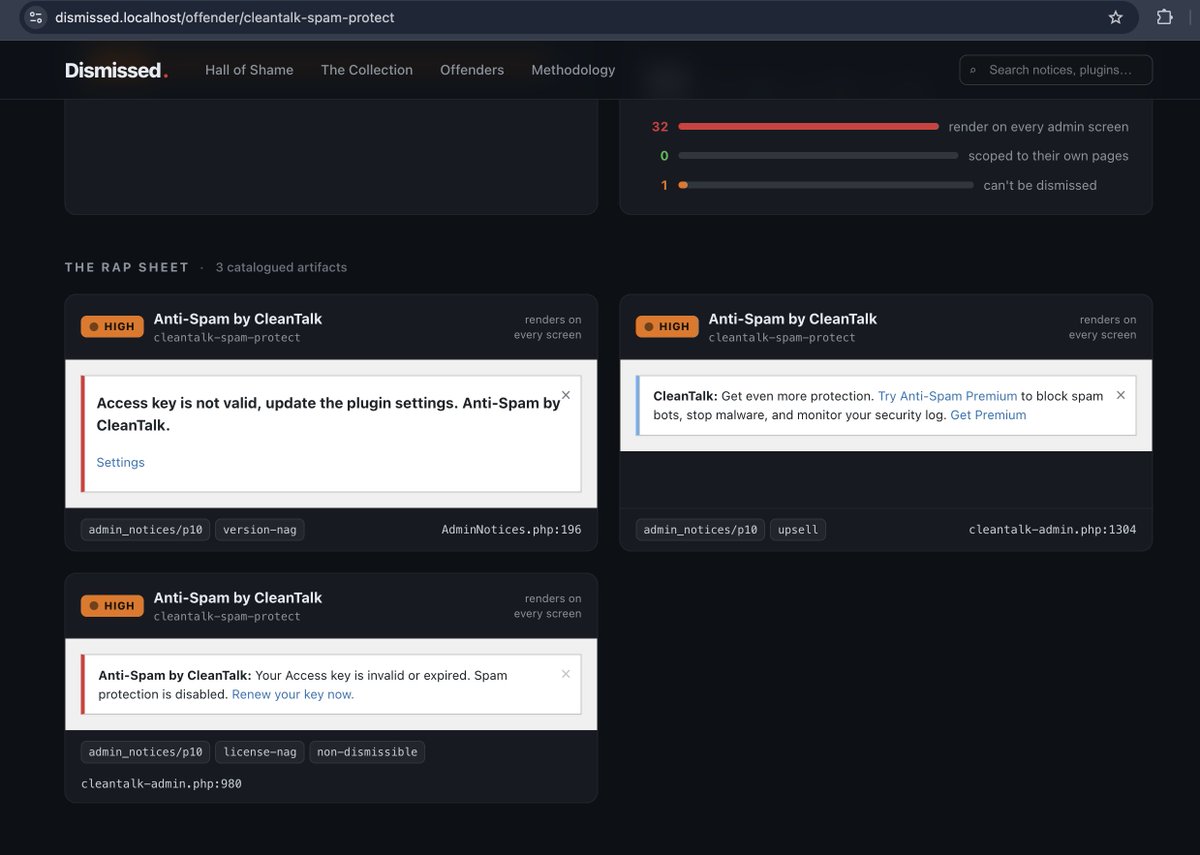The width and height of the screenshot is (1200, 855).
Task: Click 'THE RAP SHEET' heading
Action: point(127,267)
